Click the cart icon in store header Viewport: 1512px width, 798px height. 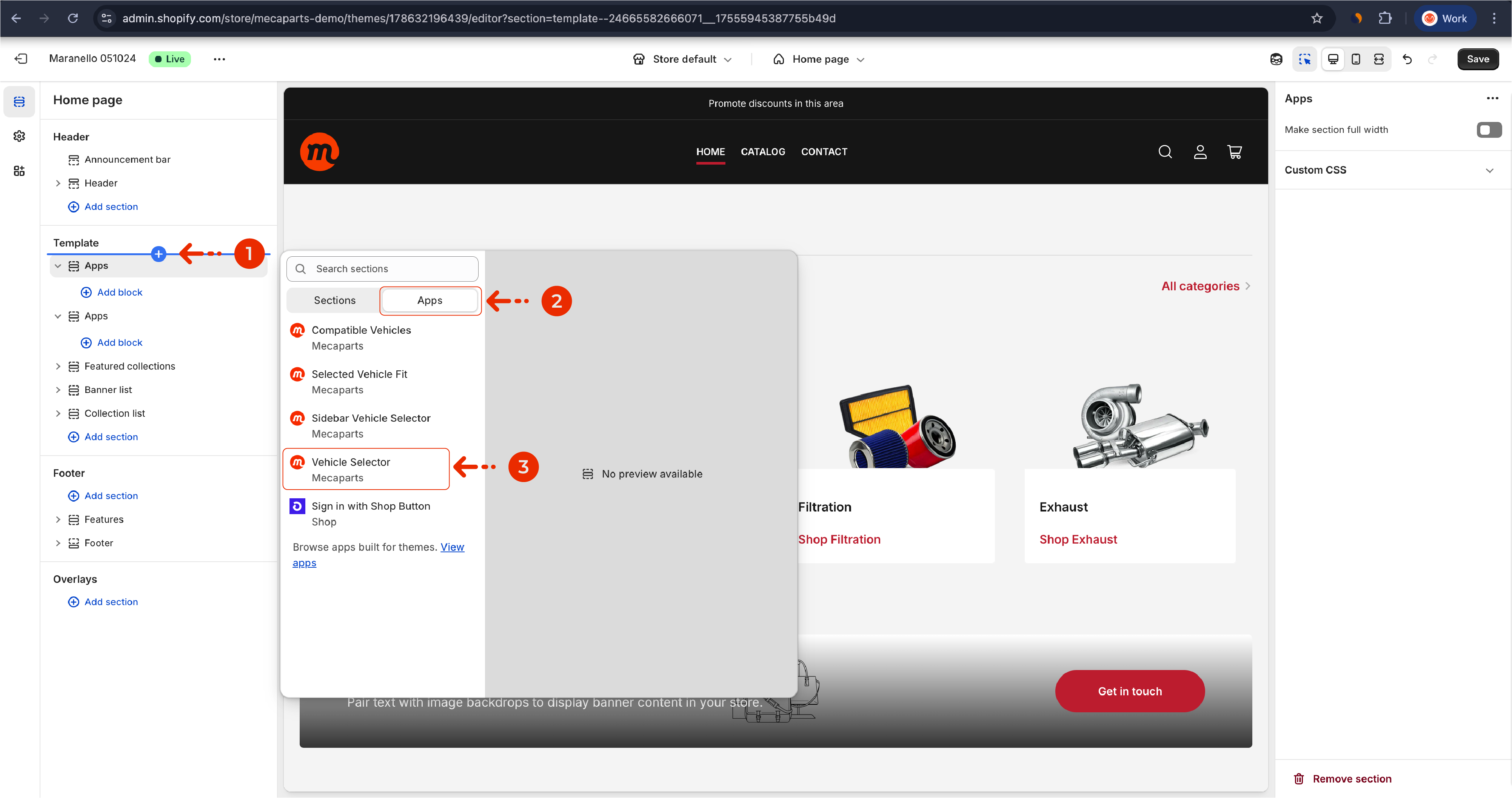pos(1234,152)
